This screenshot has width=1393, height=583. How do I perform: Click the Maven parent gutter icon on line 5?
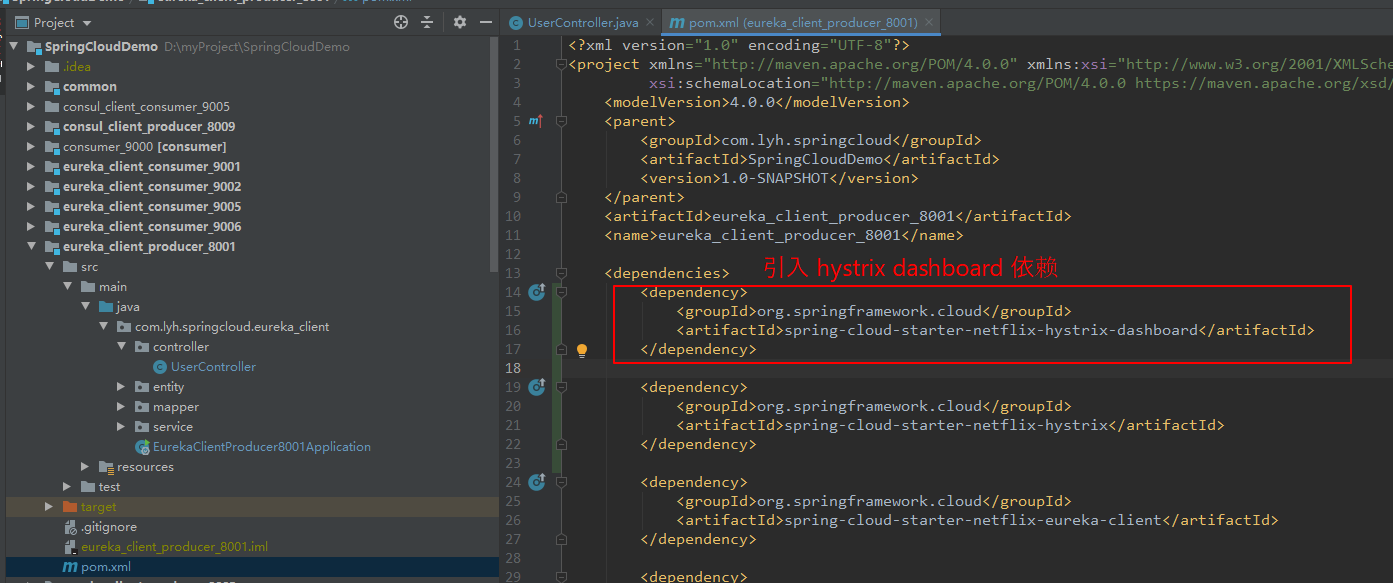(x=536, y=121)
